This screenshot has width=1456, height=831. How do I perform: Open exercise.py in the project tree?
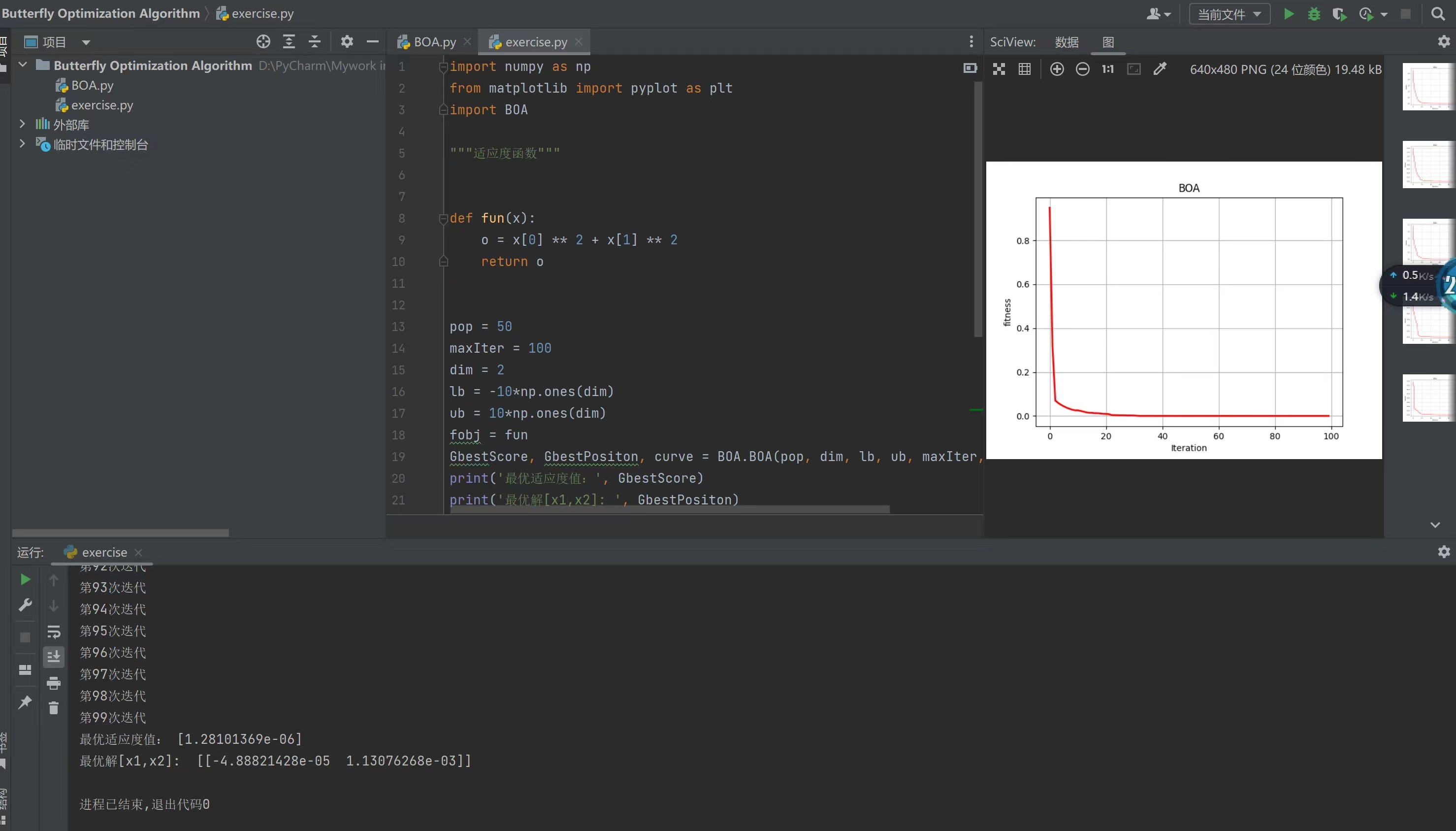pyautogui.click(x=101, y=105)
